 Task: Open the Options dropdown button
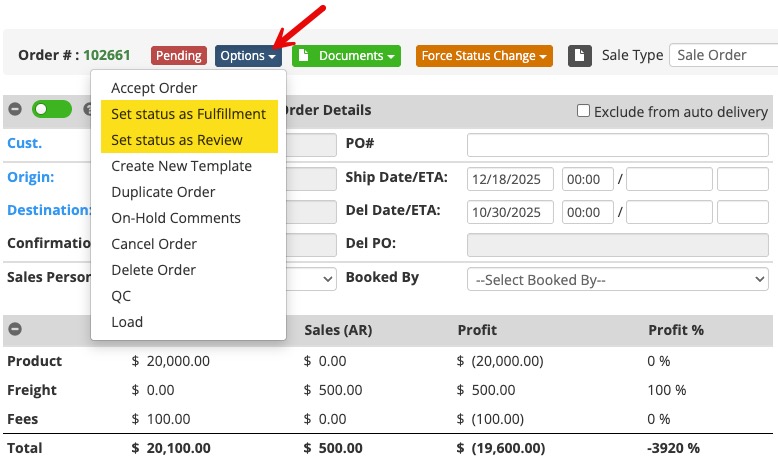(249, 56)
